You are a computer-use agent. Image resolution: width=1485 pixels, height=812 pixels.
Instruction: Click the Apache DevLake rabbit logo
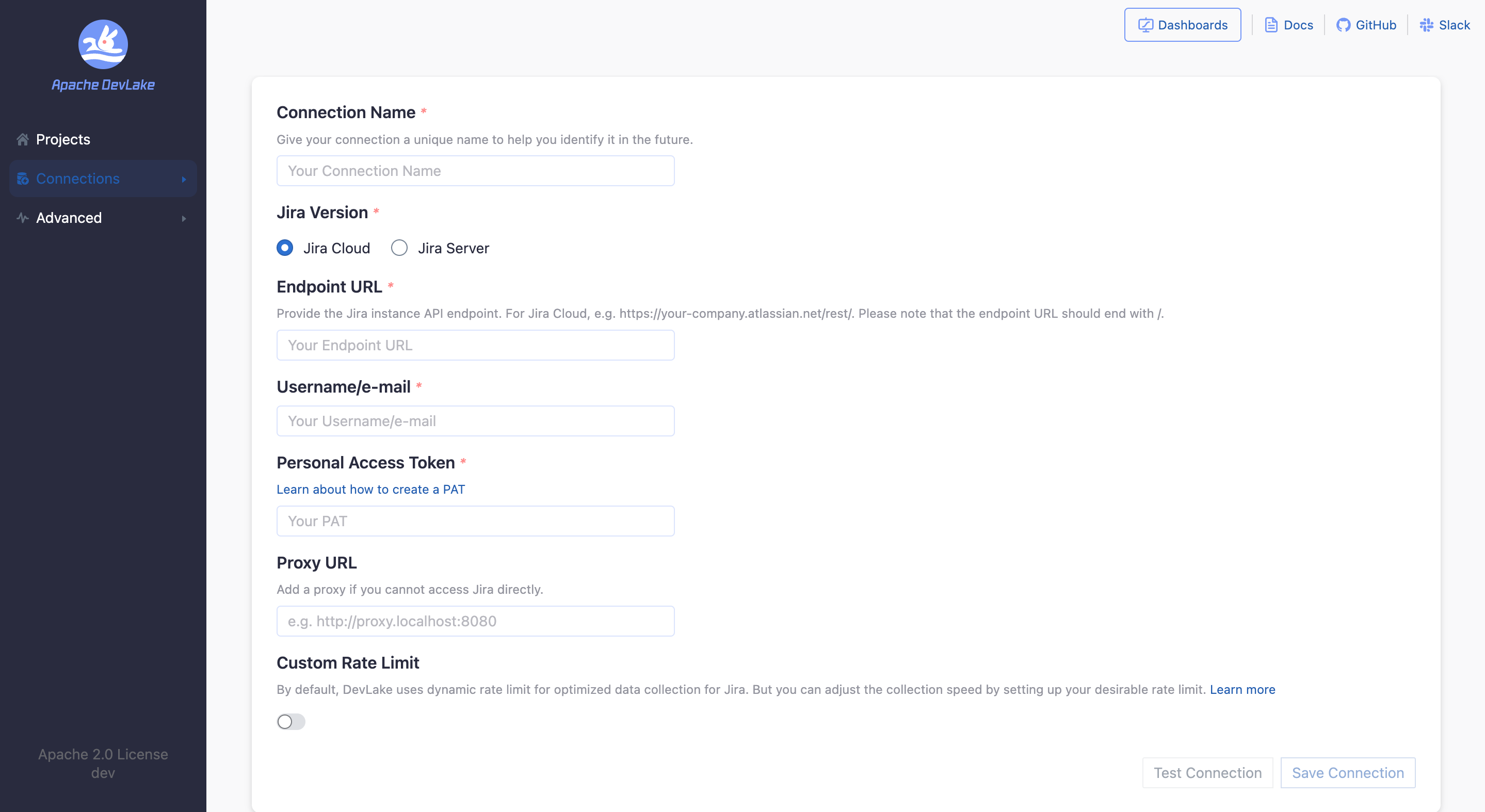coord(103,44)
